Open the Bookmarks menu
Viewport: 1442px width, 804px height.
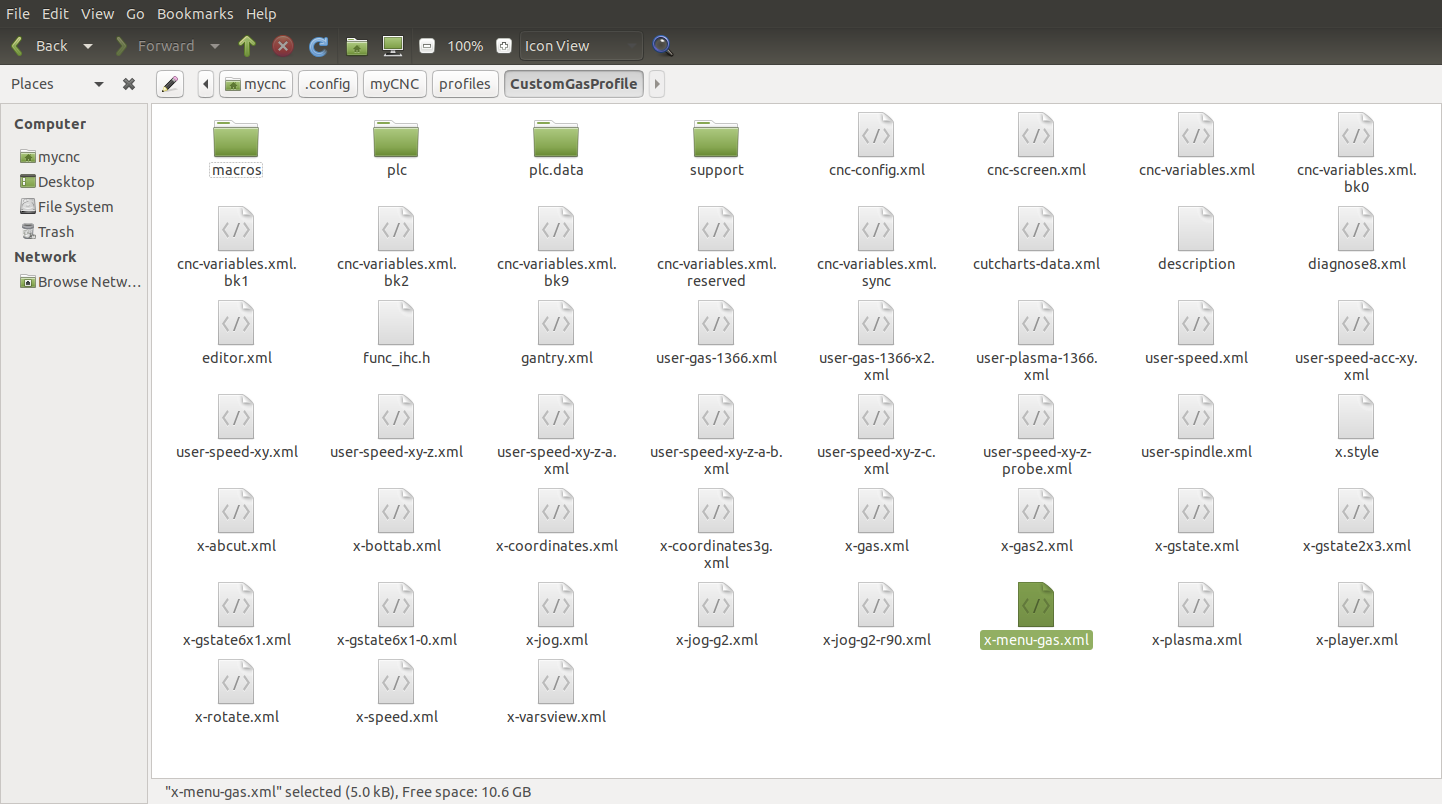point(195,14)
